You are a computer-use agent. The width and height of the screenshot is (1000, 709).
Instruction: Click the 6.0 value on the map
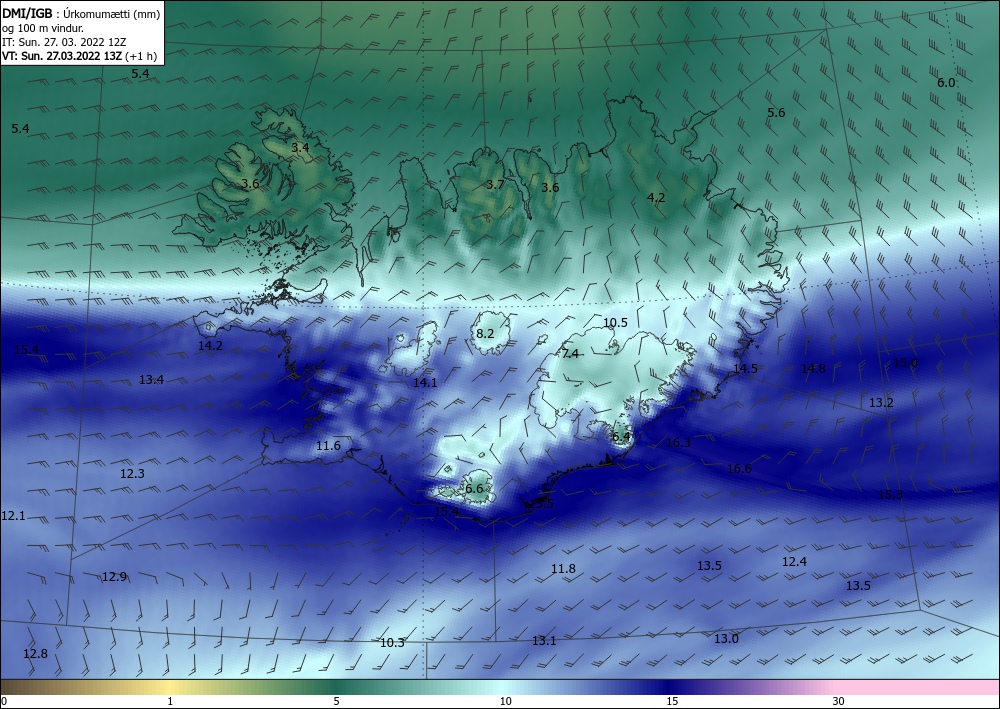point(946,83)
